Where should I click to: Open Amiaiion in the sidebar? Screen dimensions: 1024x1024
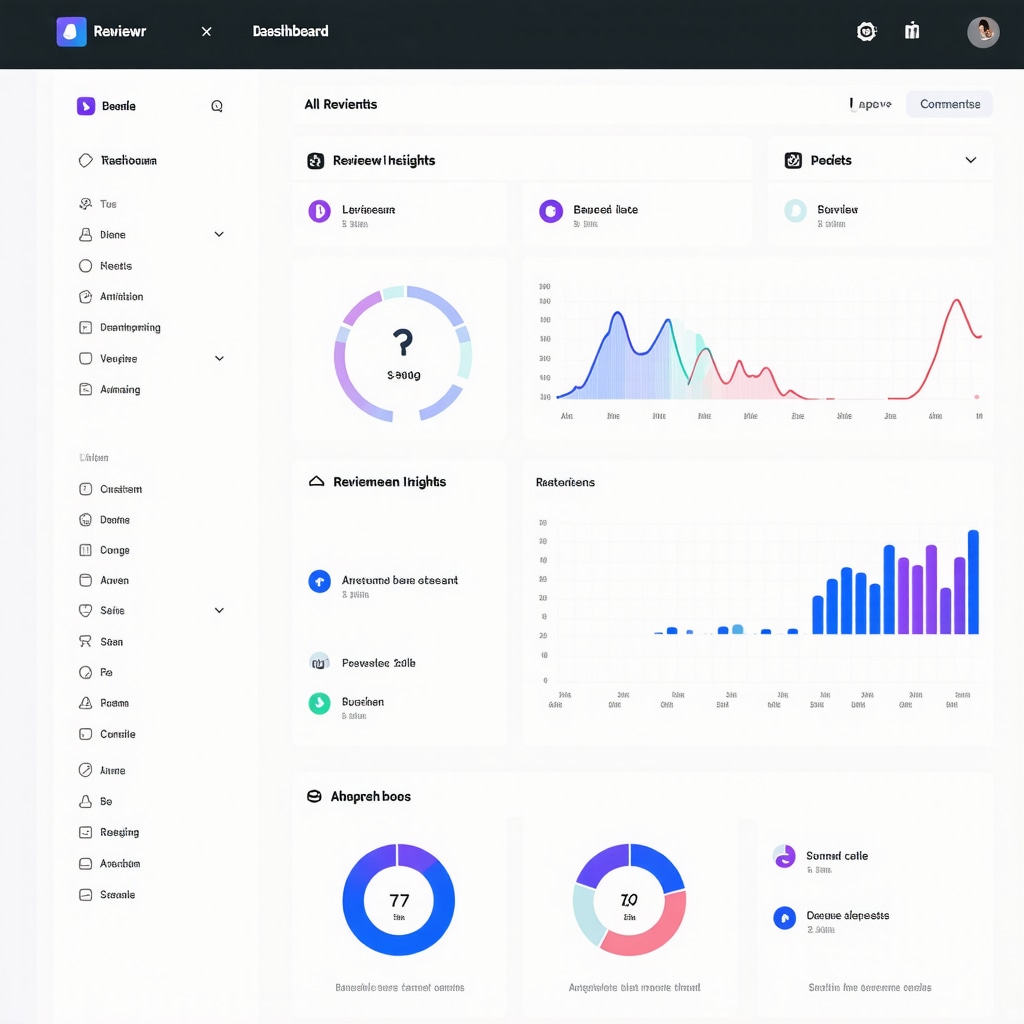coord(111,296)
